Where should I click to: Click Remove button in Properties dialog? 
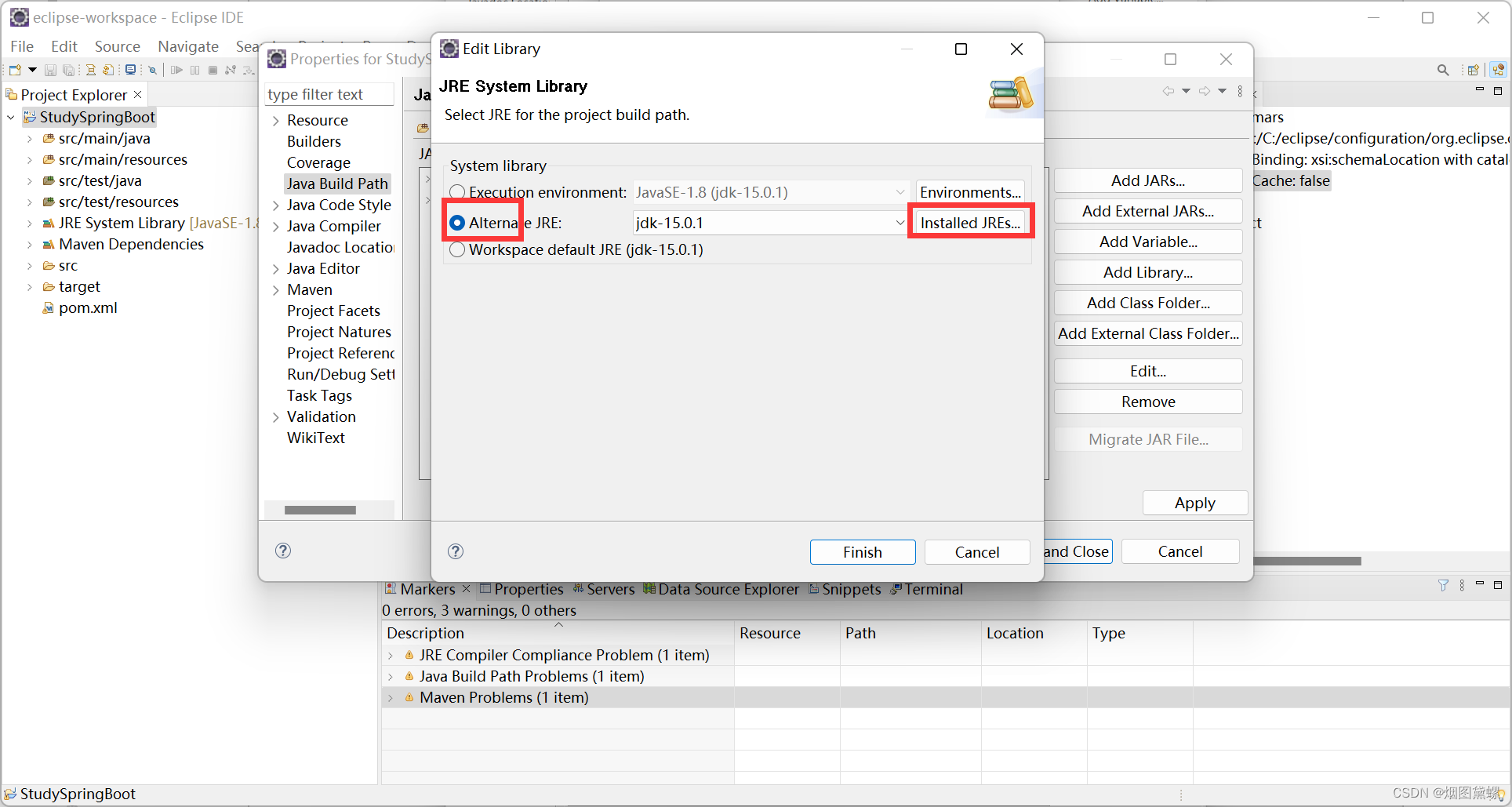pos(1148,402)
